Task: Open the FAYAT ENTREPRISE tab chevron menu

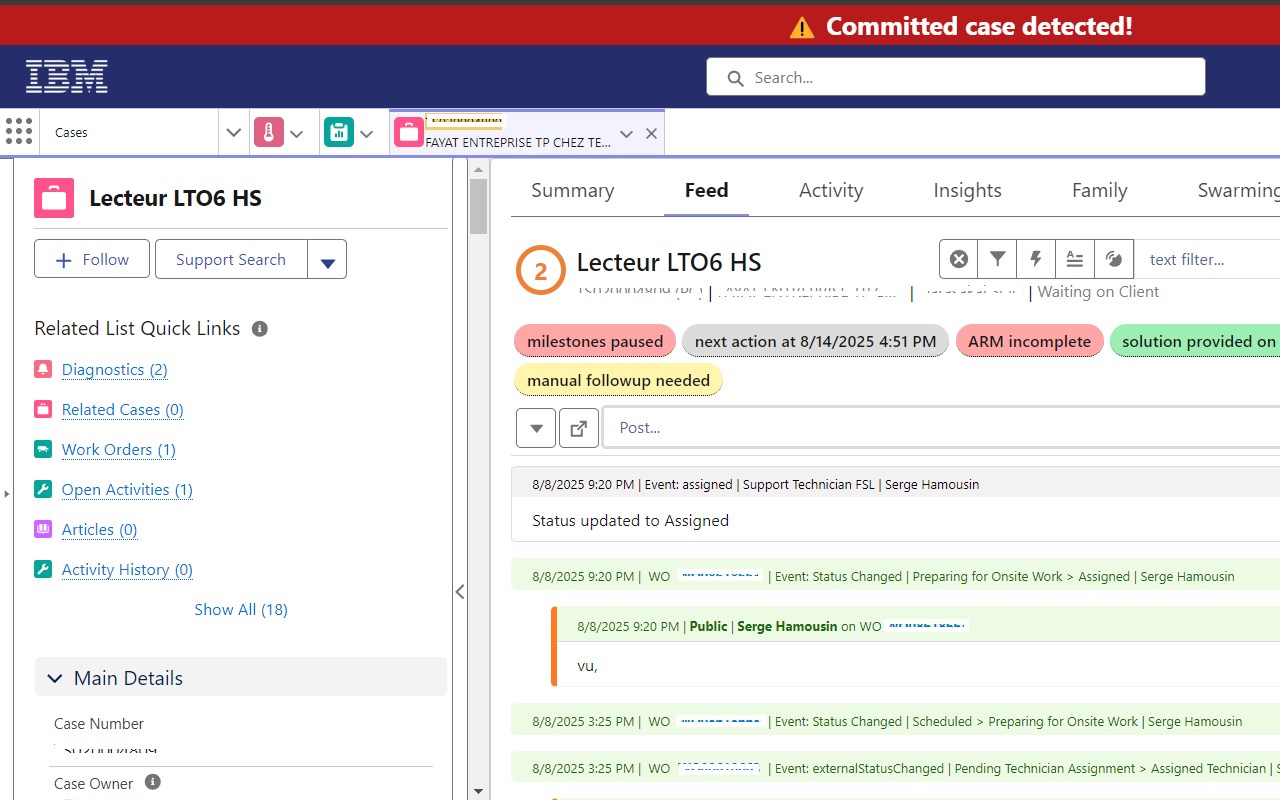Action: click(x=626, y=133)
